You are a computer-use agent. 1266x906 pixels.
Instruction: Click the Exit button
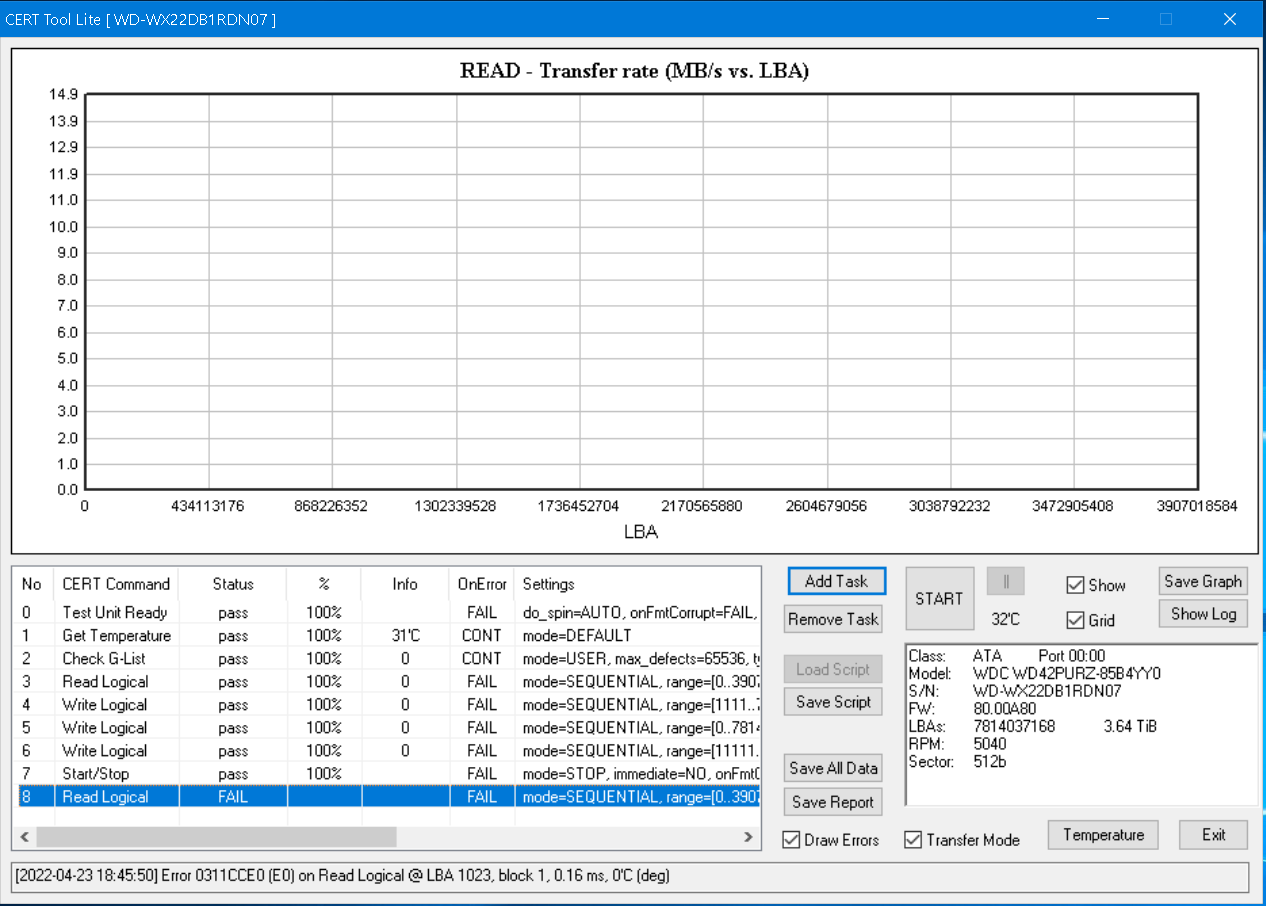pyautogui.click(x=1213, y=835)
